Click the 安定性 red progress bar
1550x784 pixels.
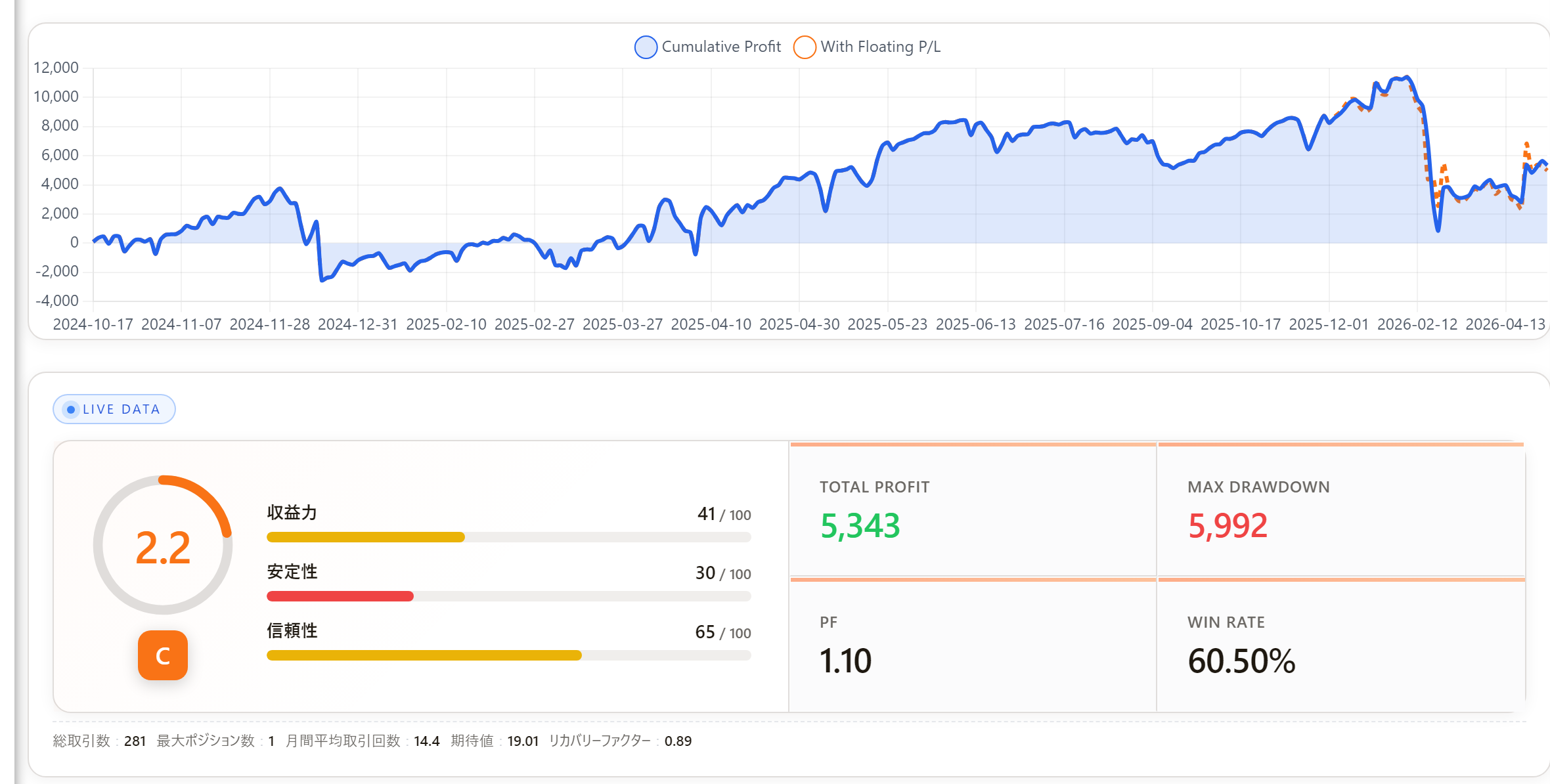(x=340, y=596)
